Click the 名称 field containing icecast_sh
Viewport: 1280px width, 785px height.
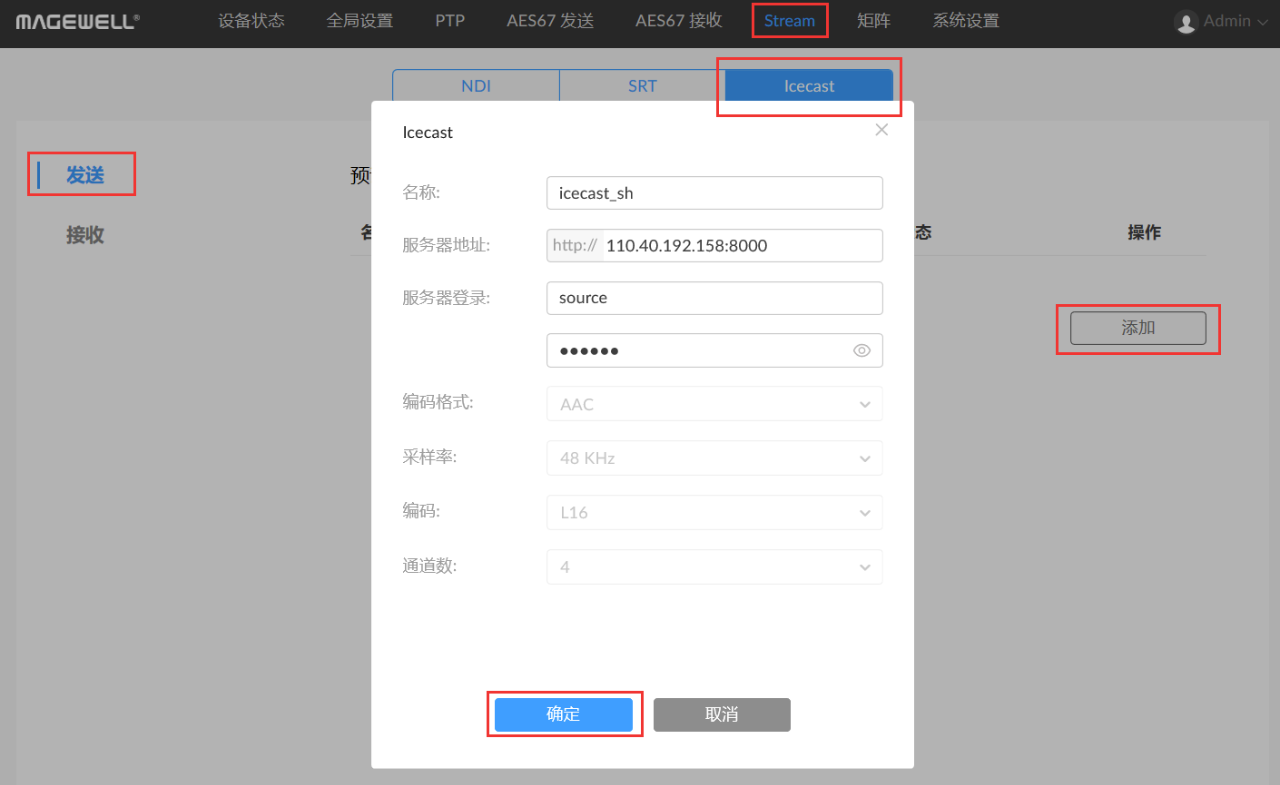pos(714,193)
